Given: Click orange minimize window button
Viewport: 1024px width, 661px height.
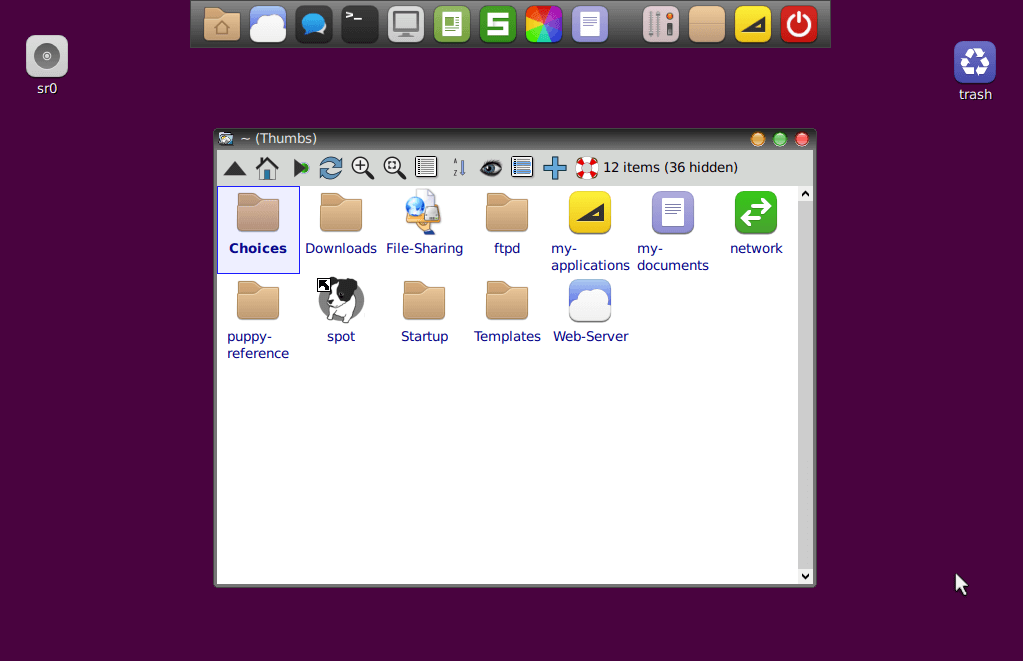Looking at the screenshot, I should (758, 139).
